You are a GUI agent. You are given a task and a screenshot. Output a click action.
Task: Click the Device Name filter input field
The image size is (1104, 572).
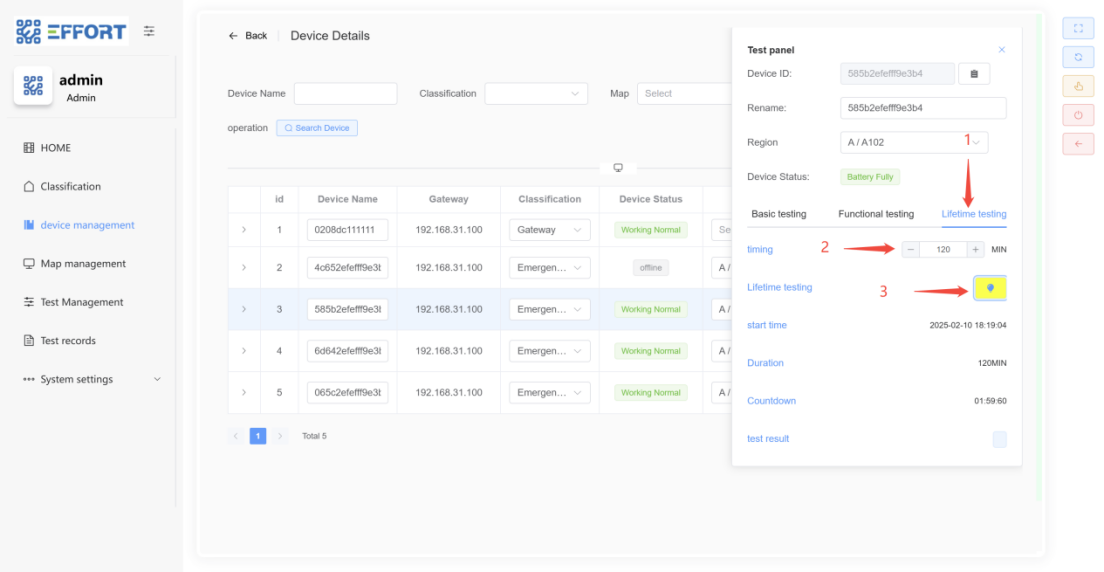345,94
